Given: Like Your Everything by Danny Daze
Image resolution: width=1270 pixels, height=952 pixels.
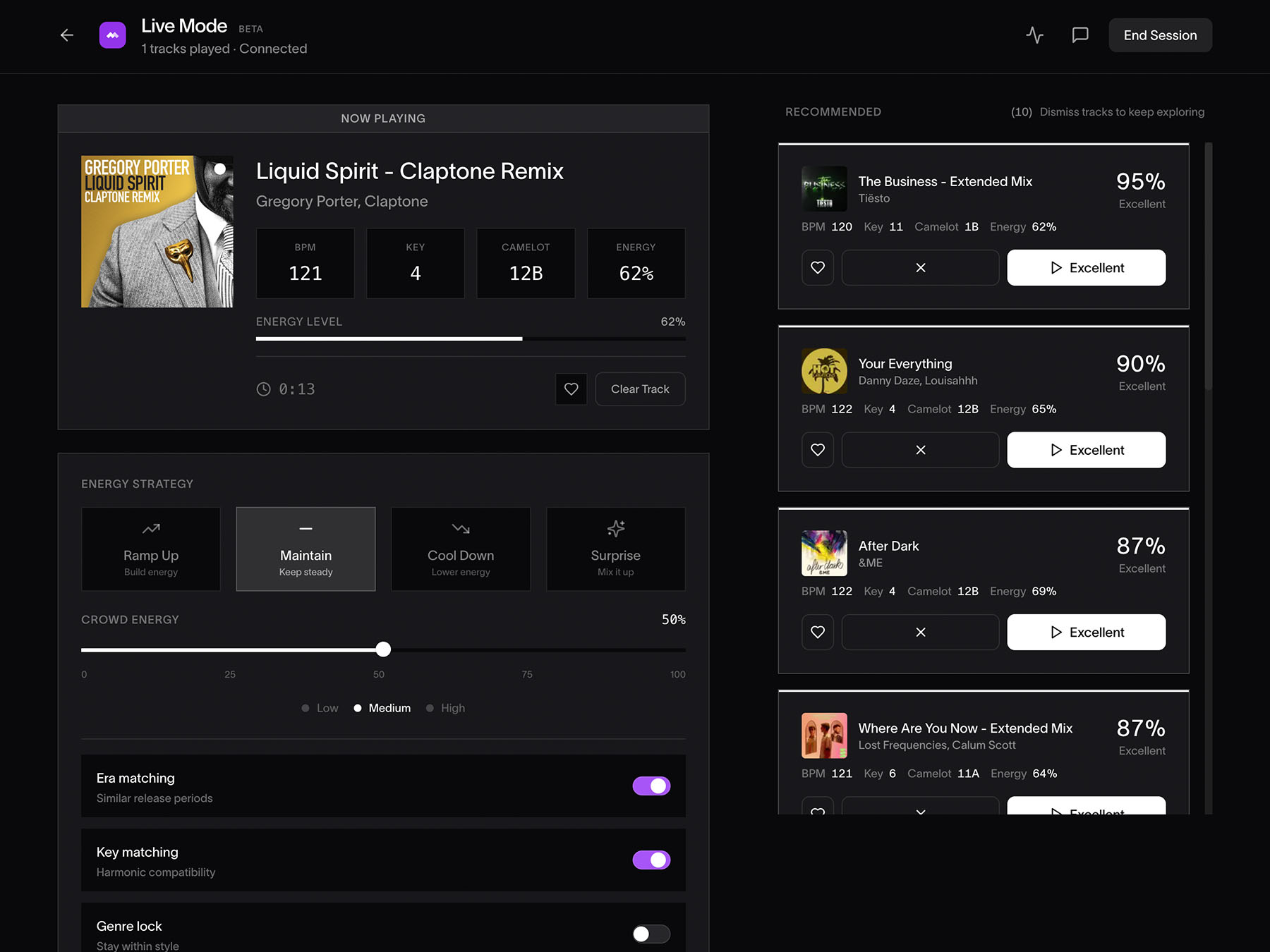Looking at the screenshot, I should coord(818,450).
